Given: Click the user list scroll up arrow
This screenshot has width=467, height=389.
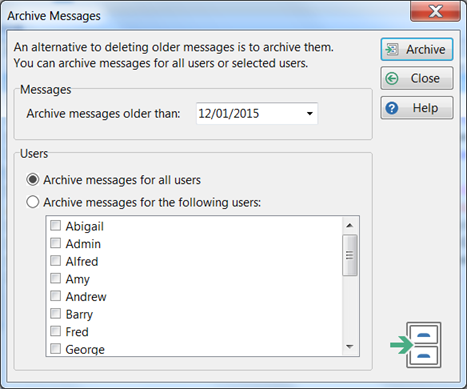Looking at the screenshot, I should click(x=350, y=226).
